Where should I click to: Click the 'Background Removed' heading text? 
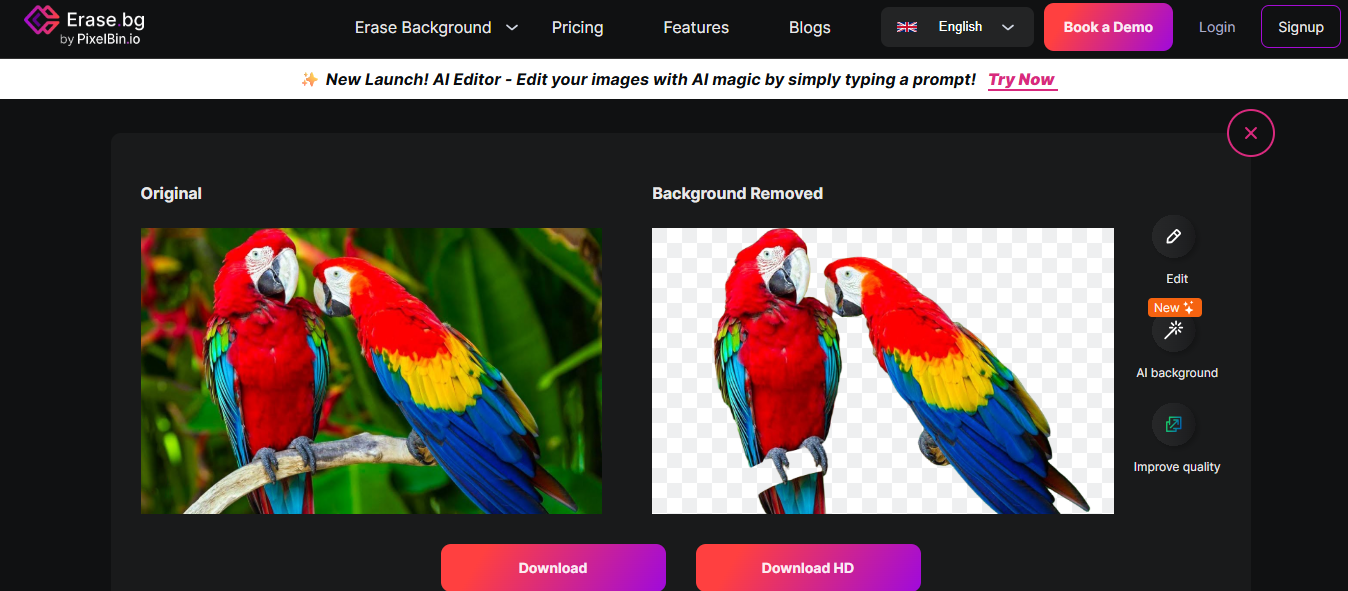(738, 193)
